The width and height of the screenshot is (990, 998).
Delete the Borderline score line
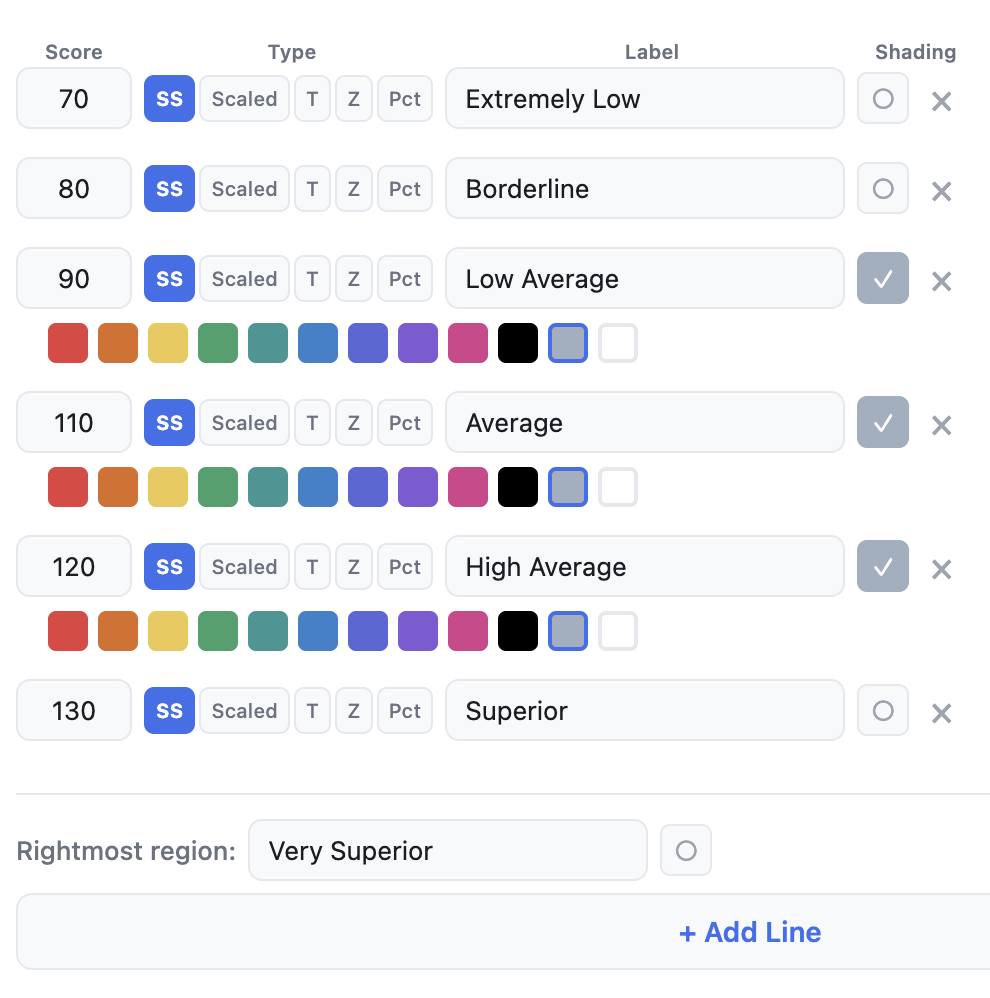(941, 190)
